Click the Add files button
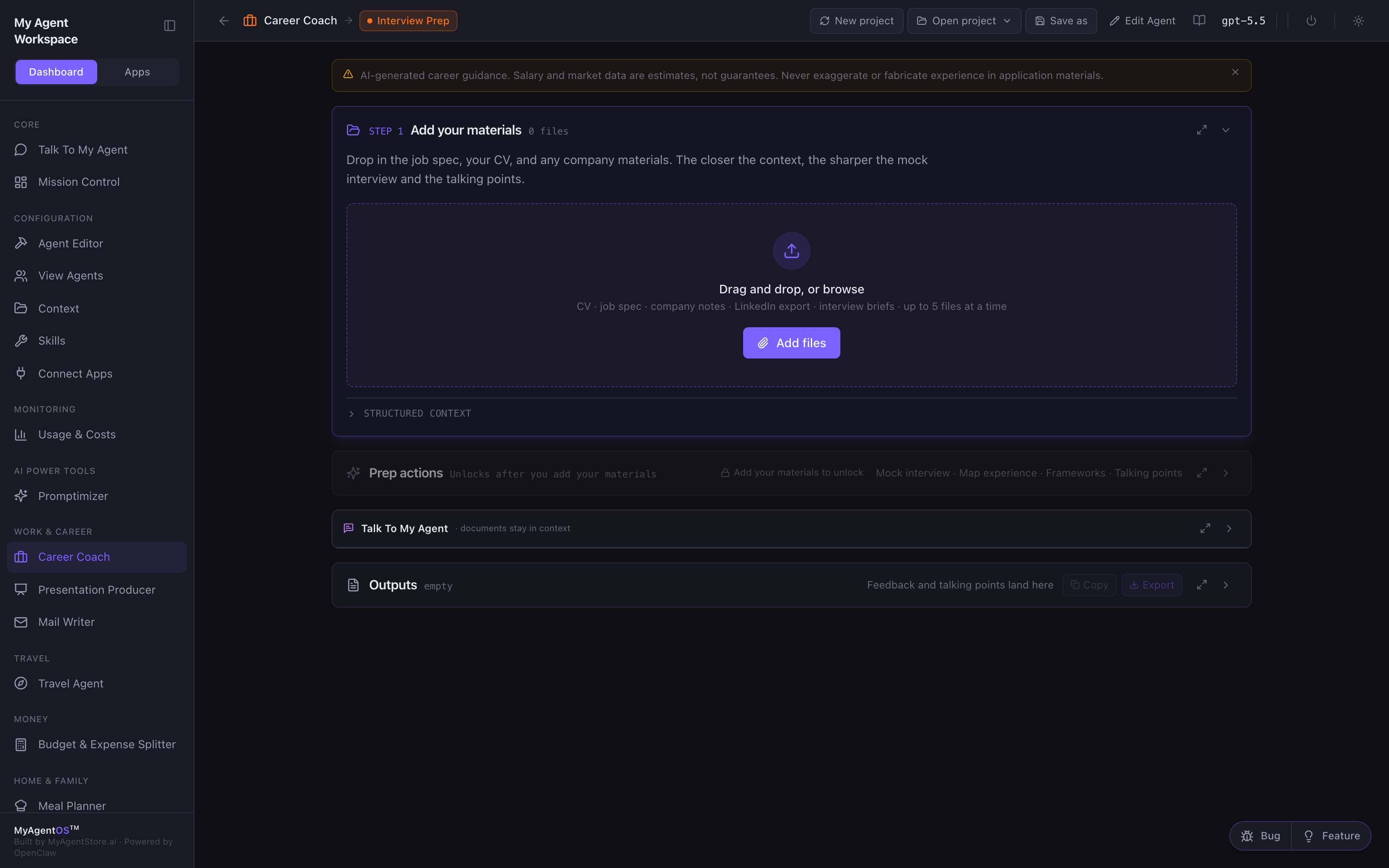 791,343
